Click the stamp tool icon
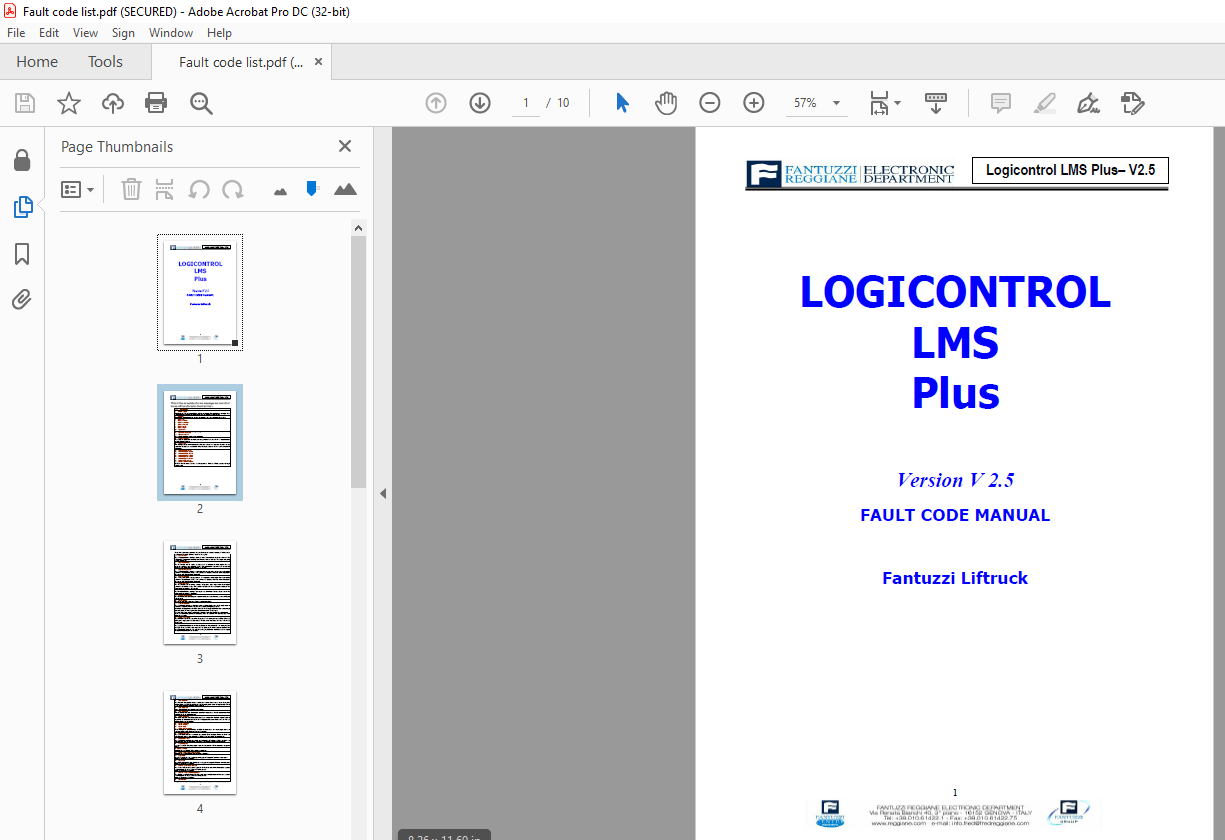1225x840 pixels. pyautogui.click(x=1132, y=103)
